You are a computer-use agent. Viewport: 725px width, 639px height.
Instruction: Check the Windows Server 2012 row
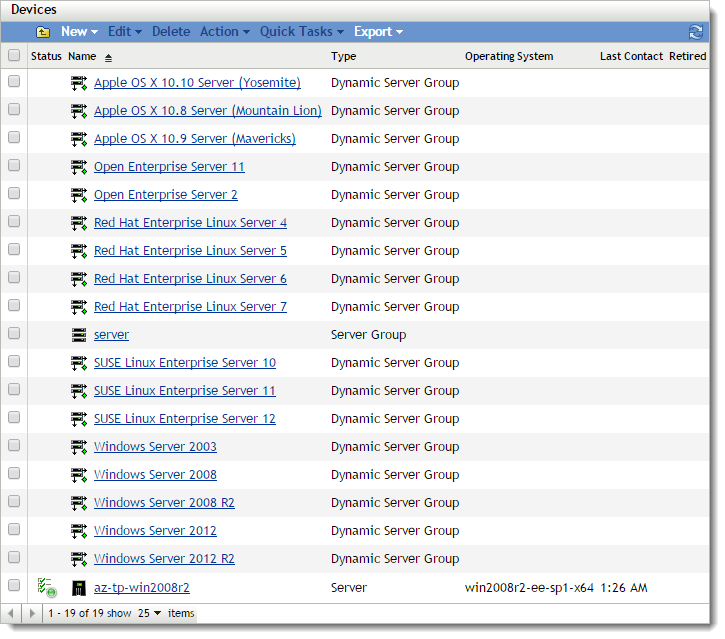14,529
